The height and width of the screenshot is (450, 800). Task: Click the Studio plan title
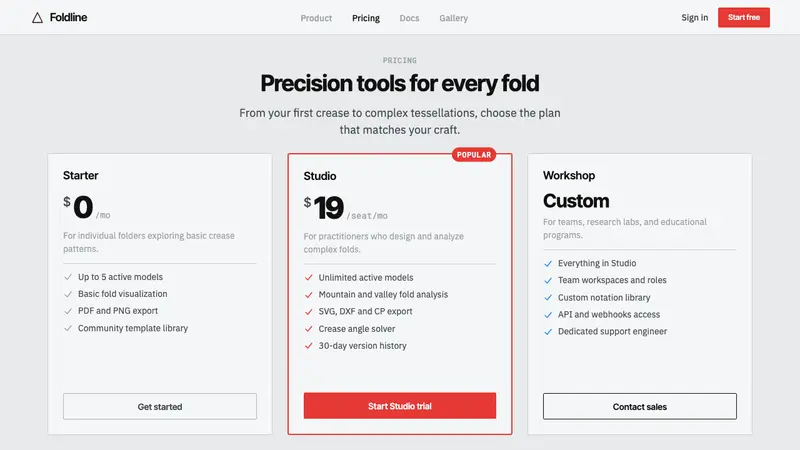point(320,176)
